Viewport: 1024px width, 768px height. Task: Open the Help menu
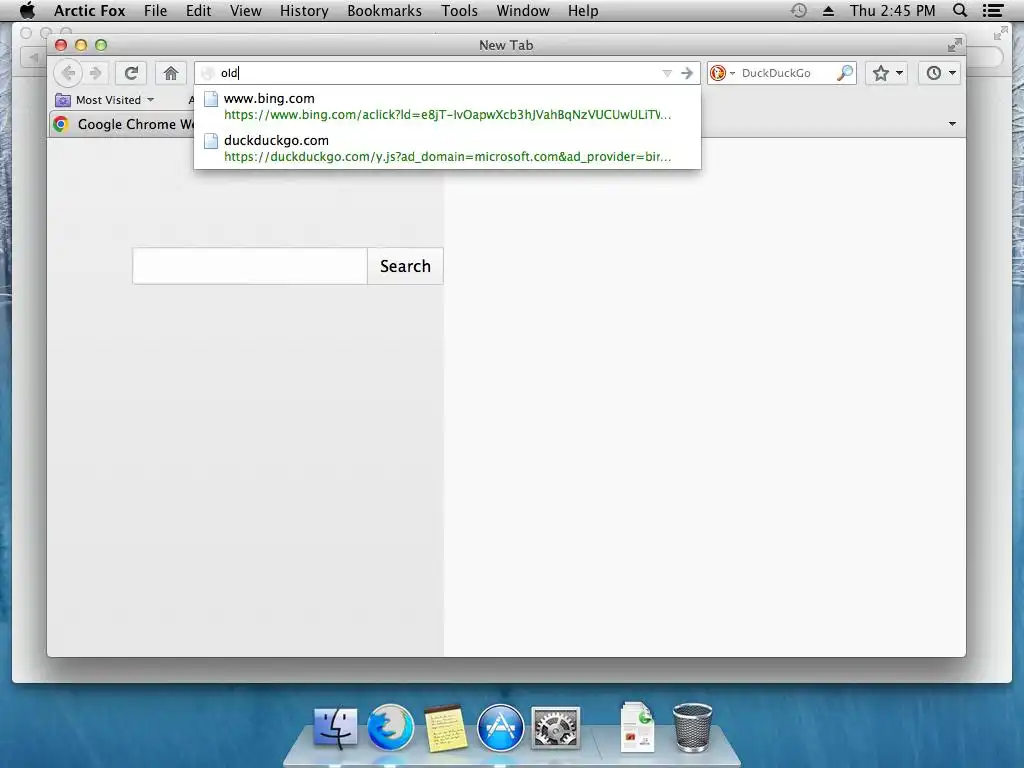pyautogui.click(x=583, y=10)
